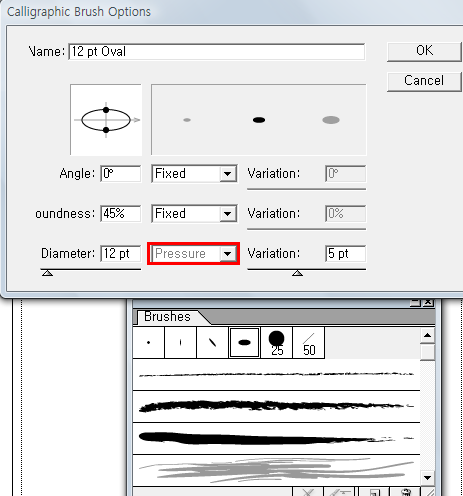Screen dimensions: 463x496
Task: Click New Brush icon in Brushes panel
Action: click(374, 492)
